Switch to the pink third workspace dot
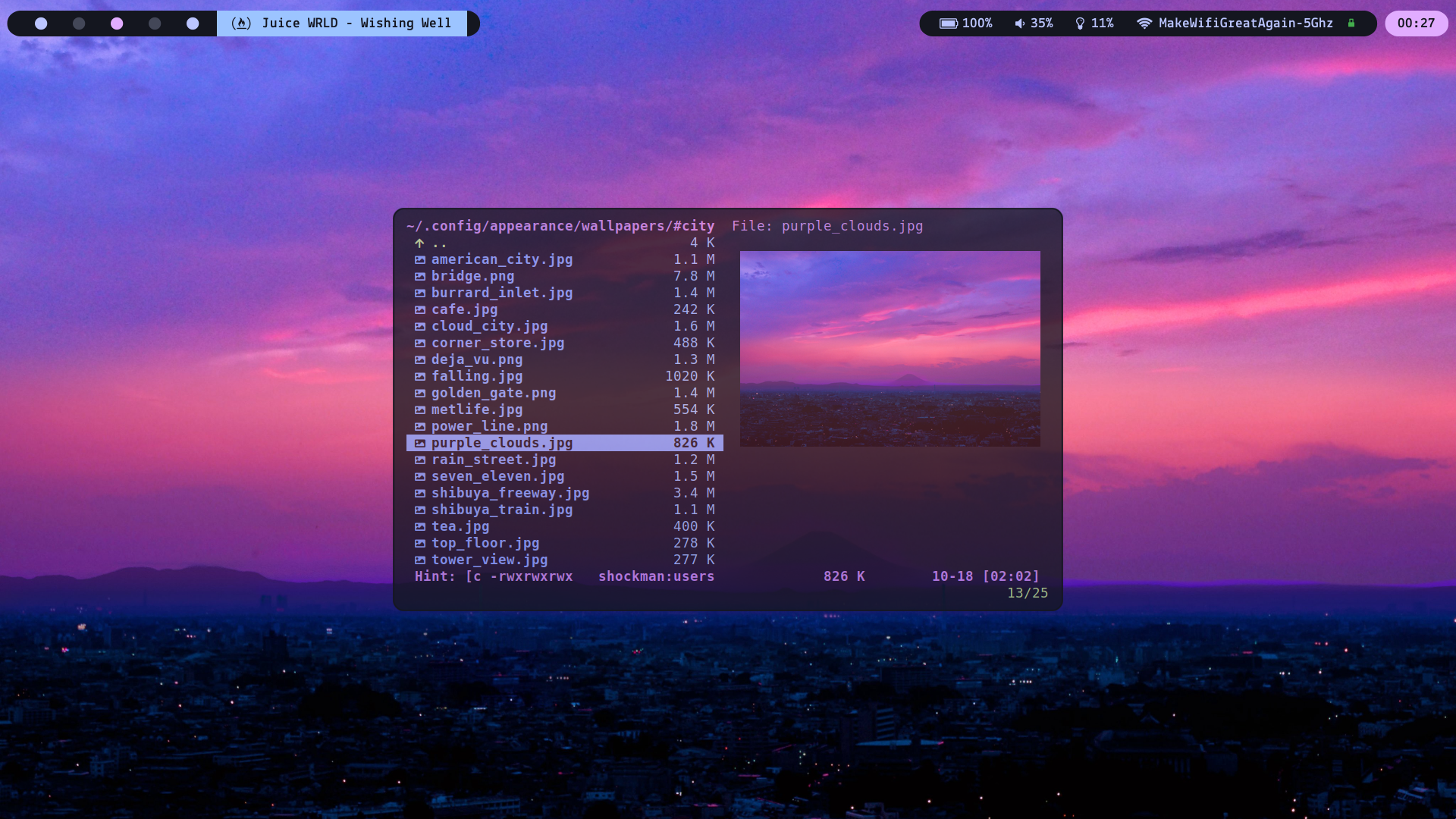This screenshot has width=1456, height=819. pyautogui.click(x=117, y=24)
